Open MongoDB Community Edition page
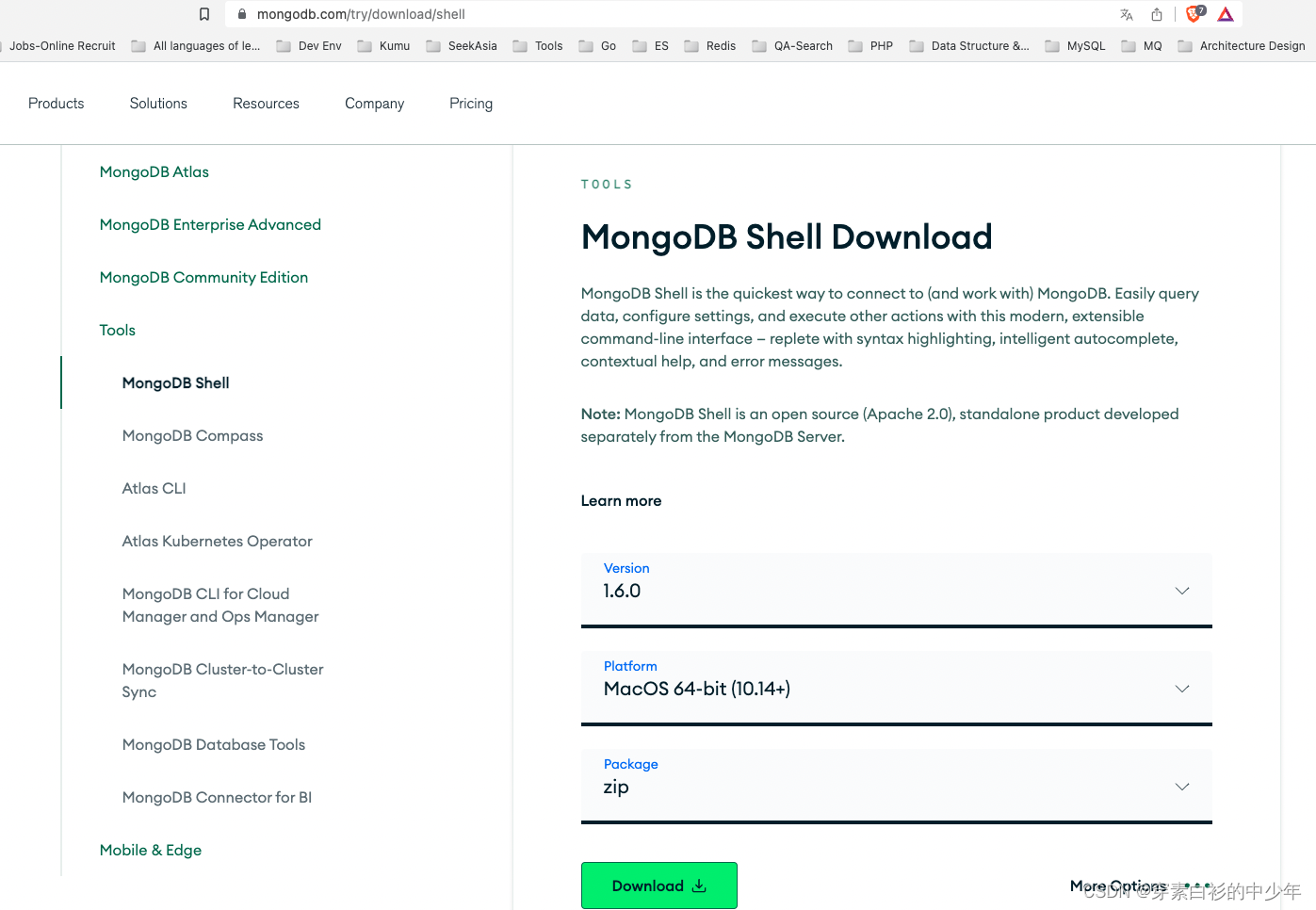 (203, 277)
